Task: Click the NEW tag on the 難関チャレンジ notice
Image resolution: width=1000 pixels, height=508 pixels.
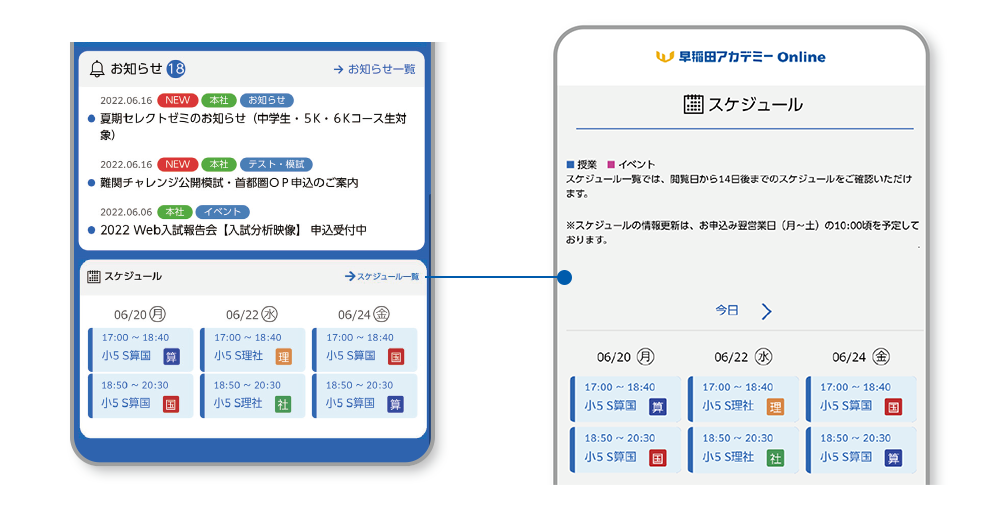Action: [178, 164]
